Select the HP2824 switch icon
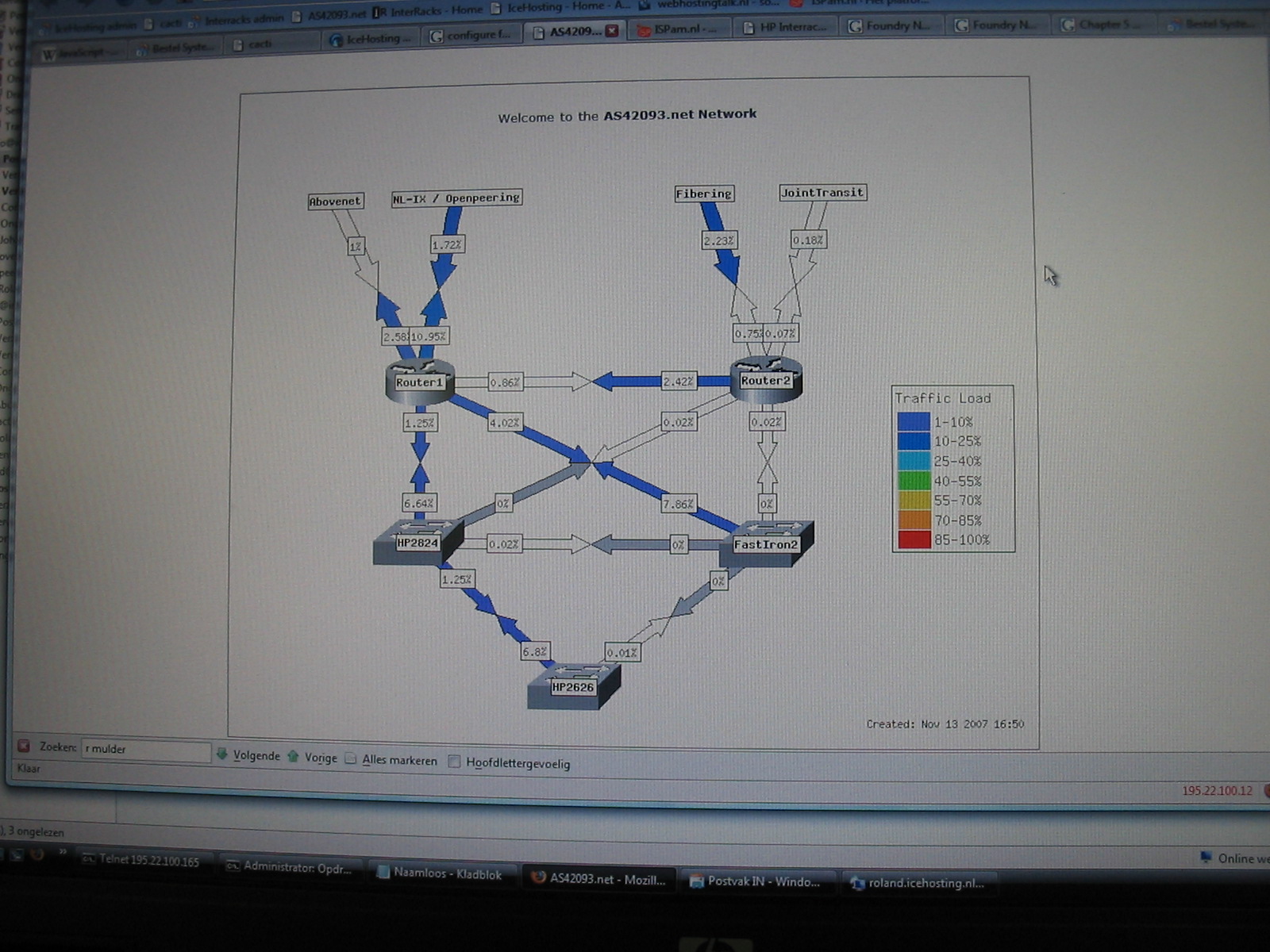This screenshot has height=952, width=1270. click(418, 542)
